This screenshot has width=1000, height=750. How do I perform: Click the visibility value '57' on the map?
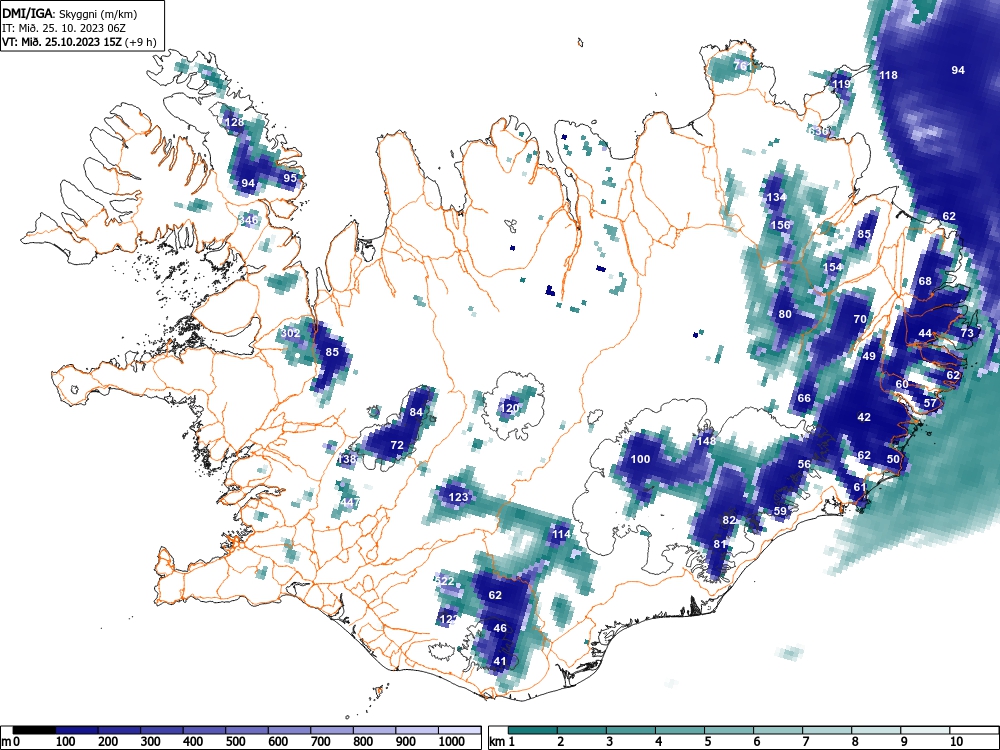[x=930, y=403]
